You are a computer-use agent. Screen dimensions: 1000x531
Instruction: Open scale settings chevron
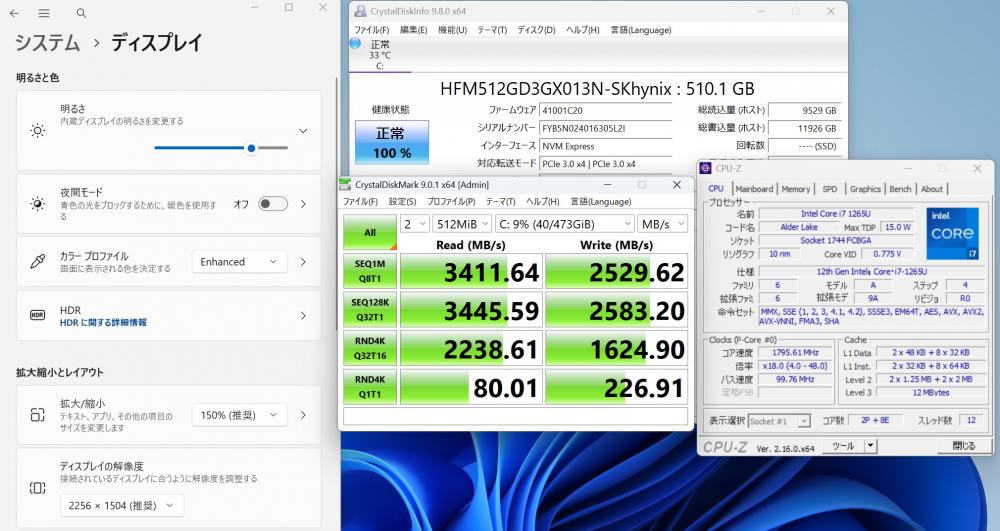pos(303,415)
